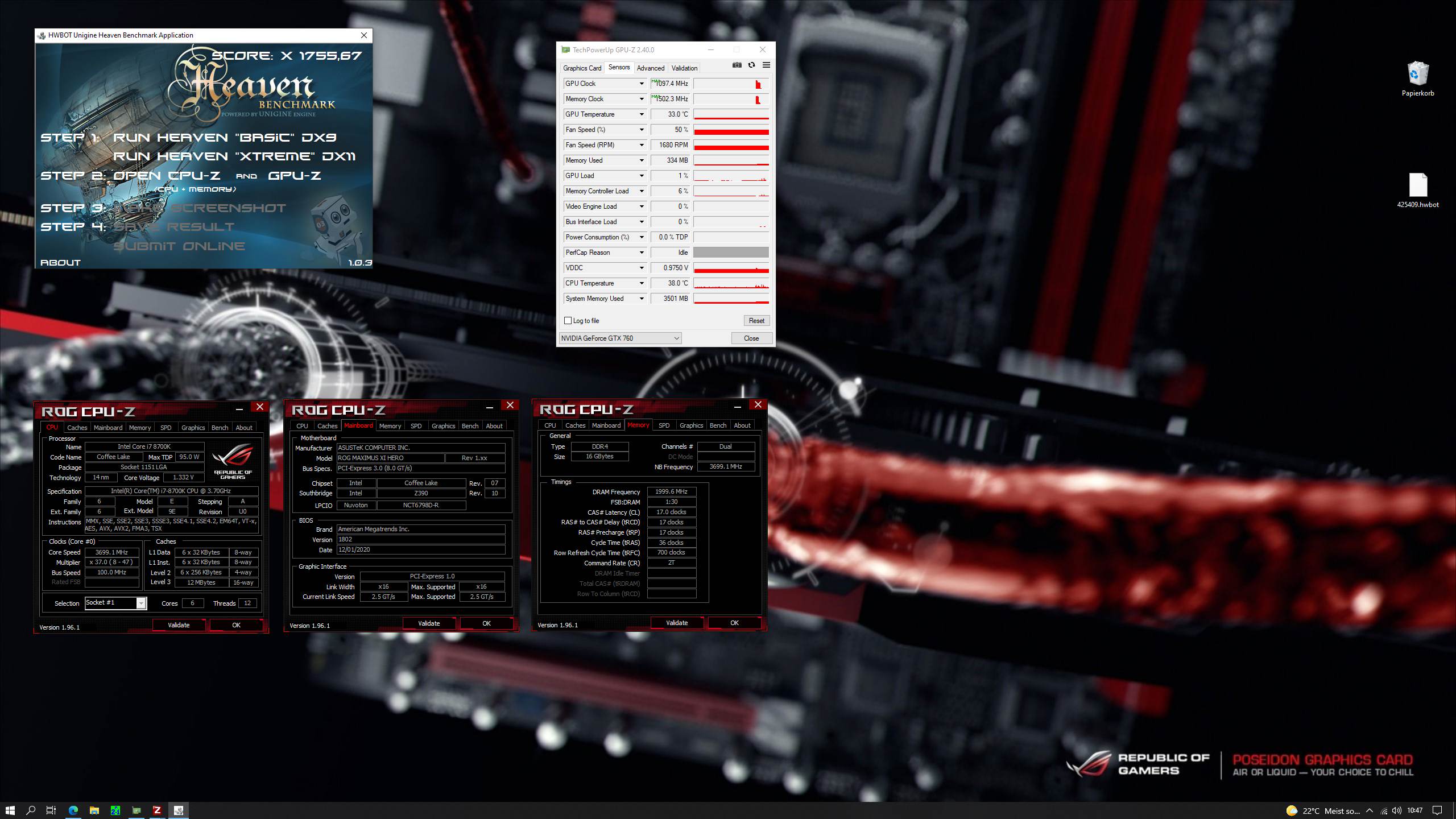The height and width of the screenshot is (819, 1456).
Task: Open About tab in CPU-Z Mainboard window
Action: point(494,426)
